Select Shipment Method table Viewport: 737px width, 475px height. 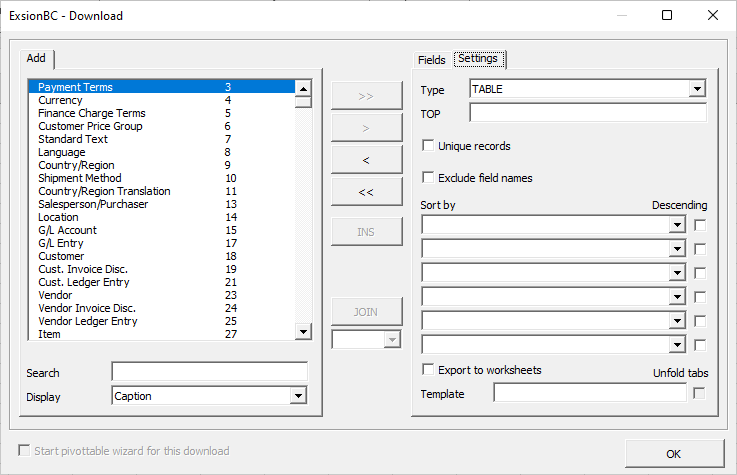click(161, 178)
